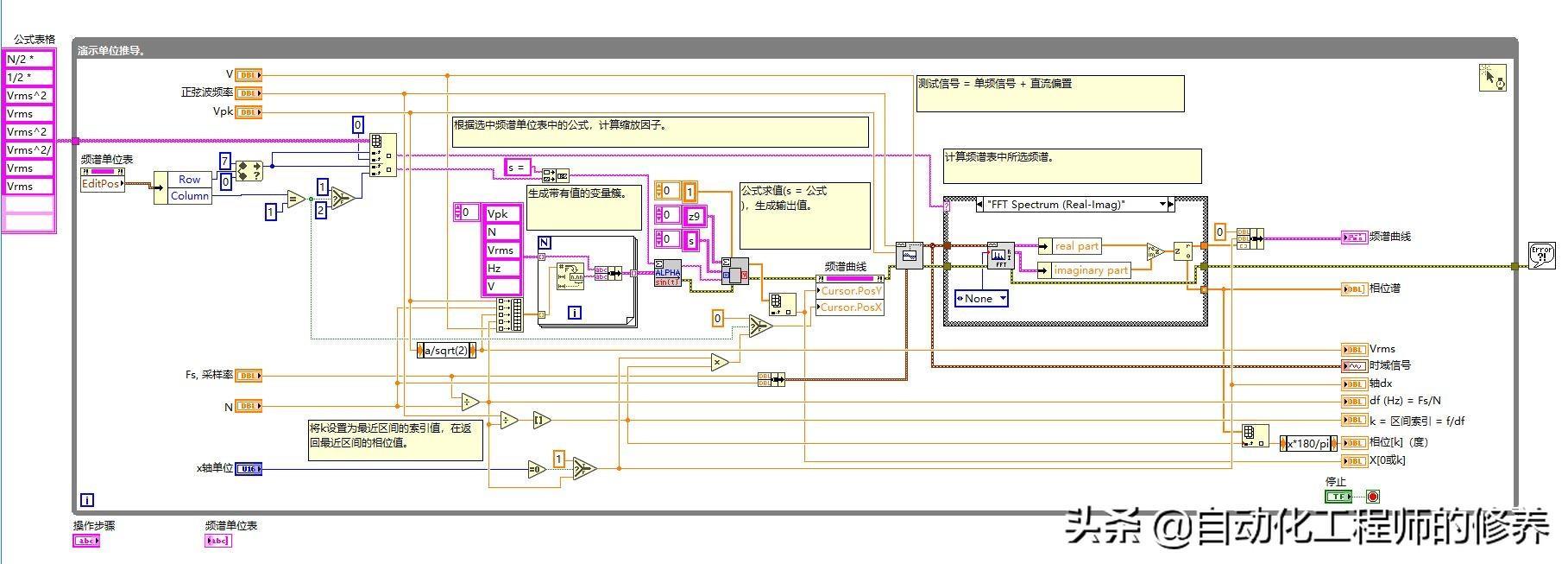Click the Equal comparison node
This screenshot has height=564, width=1568.
pyautogui.click(x=295, y=200)
